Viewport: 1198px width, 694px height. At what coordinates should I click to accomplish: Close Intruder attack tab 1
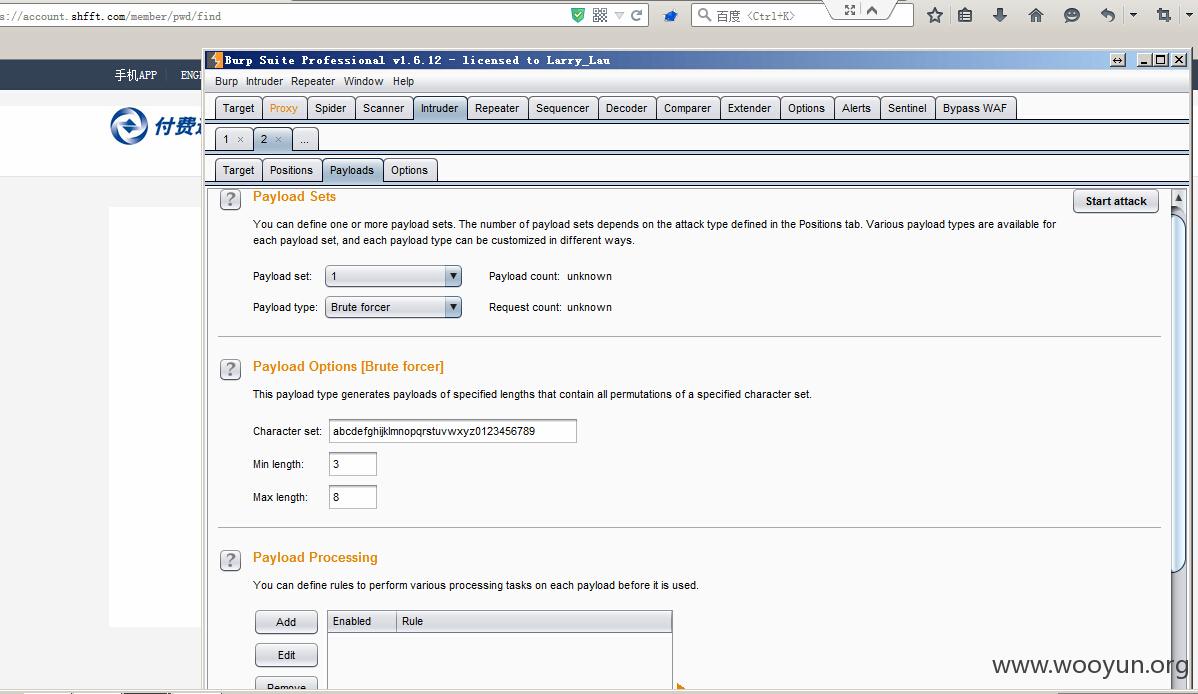point(240,139)
